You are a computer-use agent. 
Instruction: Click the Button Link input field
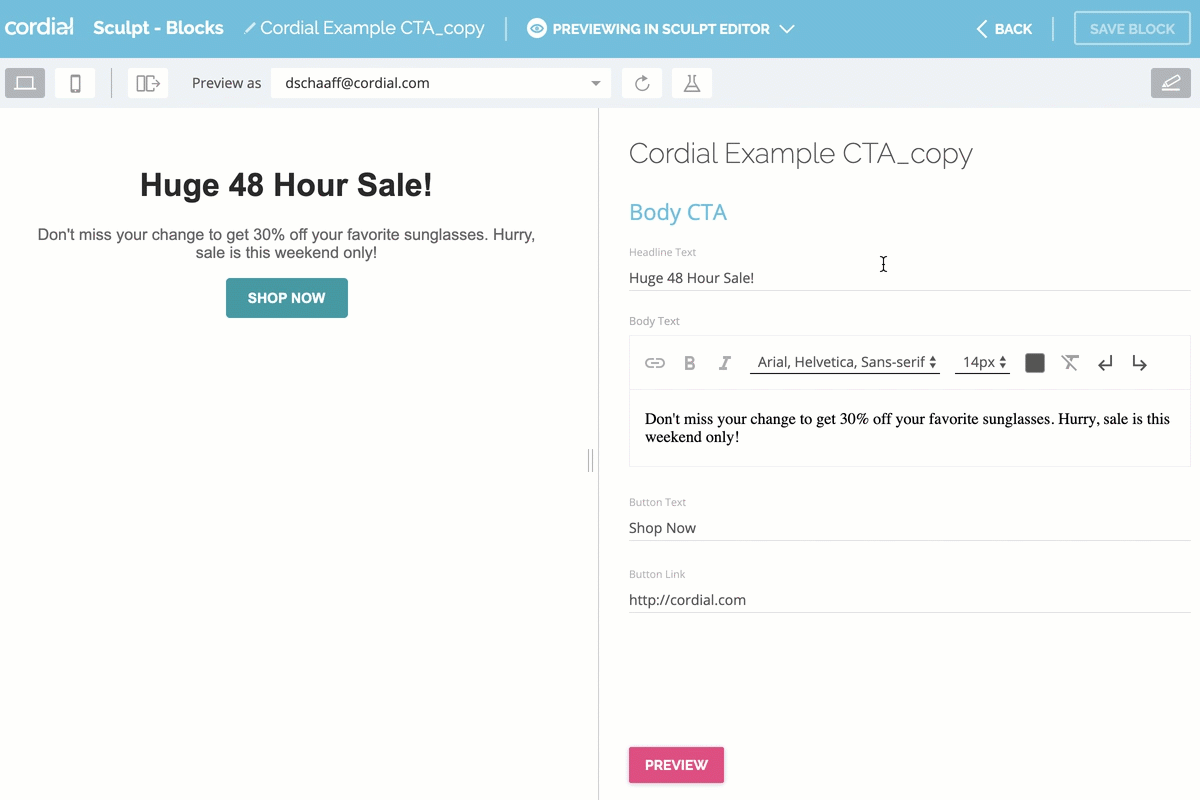tap(908, 600)
